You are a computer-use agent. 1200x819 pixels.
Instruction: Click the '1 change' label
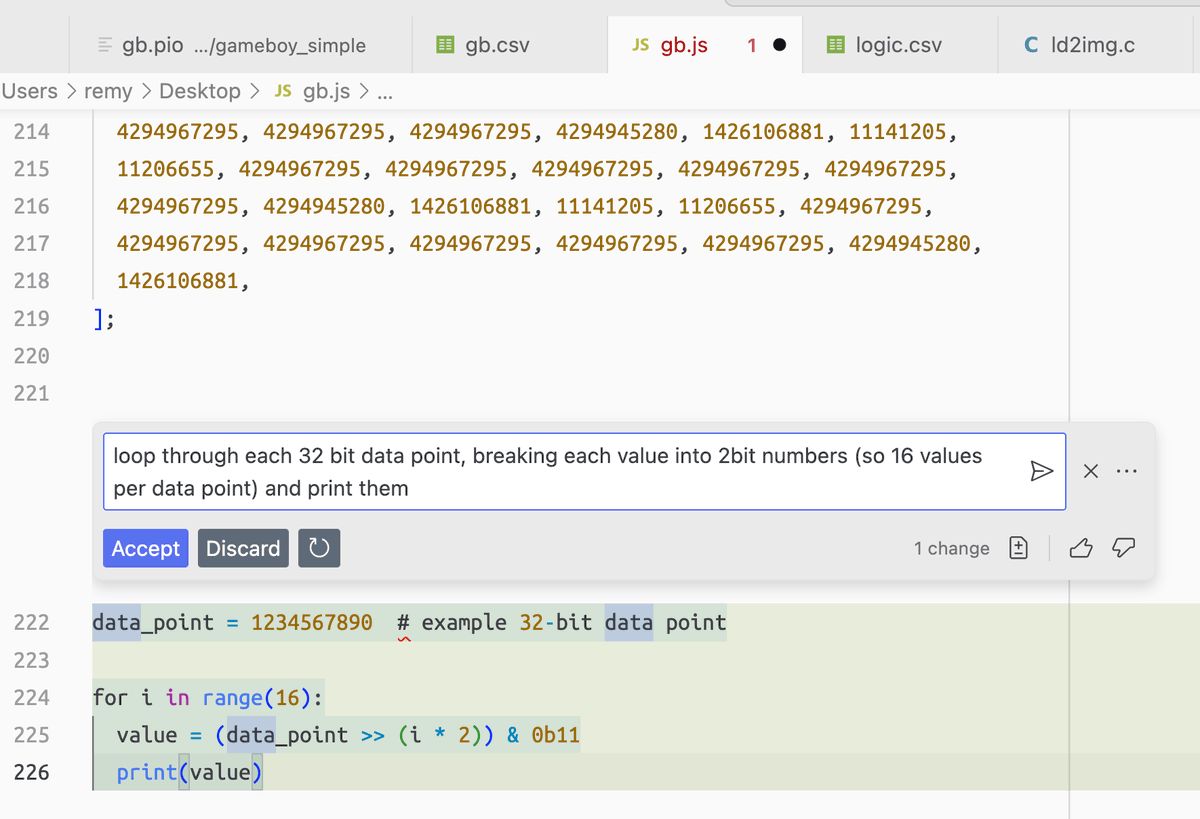(951, 548)
